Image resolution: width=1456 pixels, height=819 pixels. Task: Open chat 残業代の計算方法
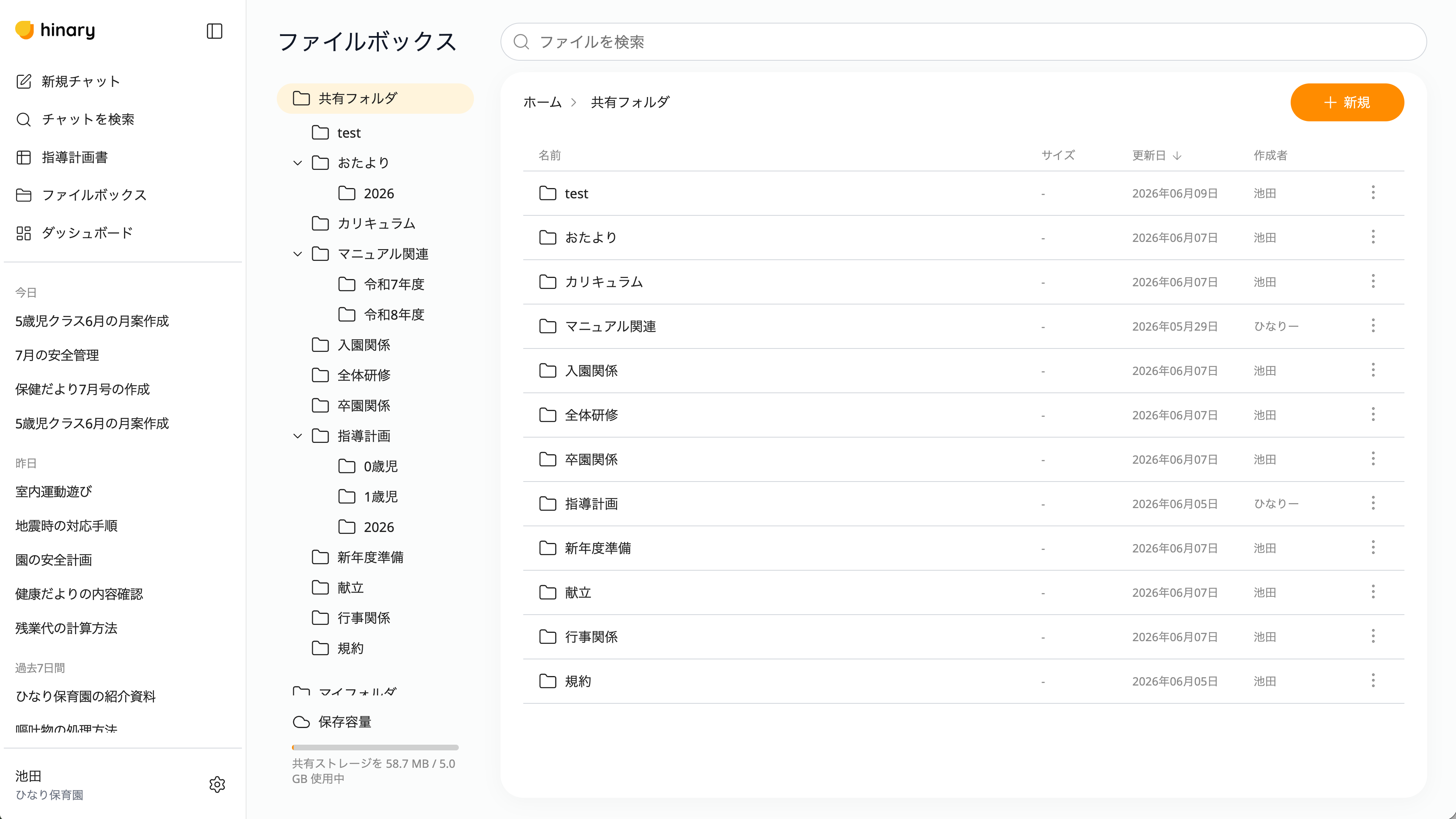coord(66,628)
